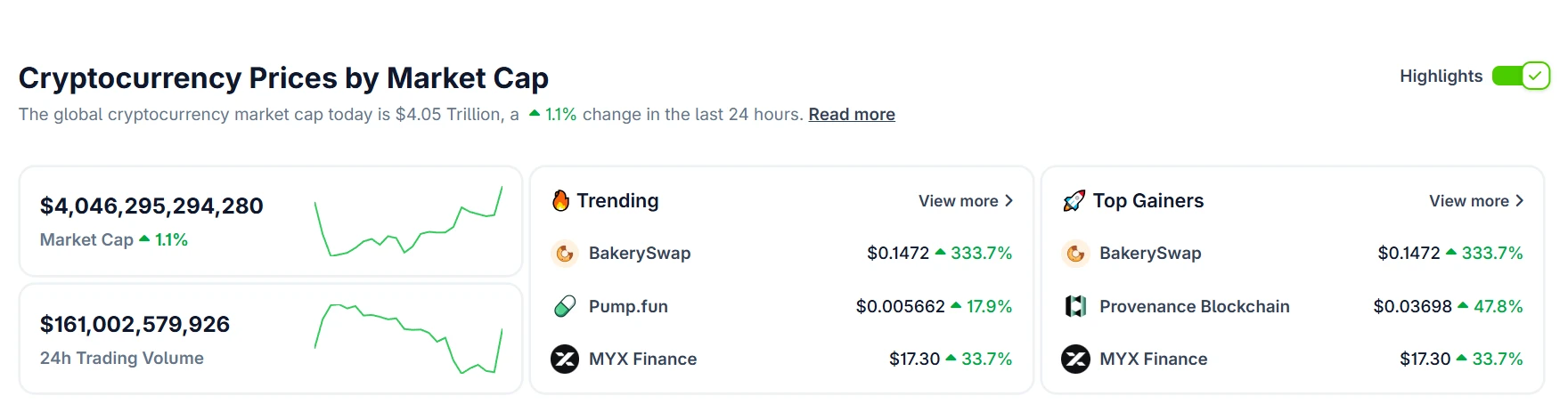1568x412 pixels.
Task: Click BakerySwap coin icon in Top Gainers
Action: point(1075,254)
